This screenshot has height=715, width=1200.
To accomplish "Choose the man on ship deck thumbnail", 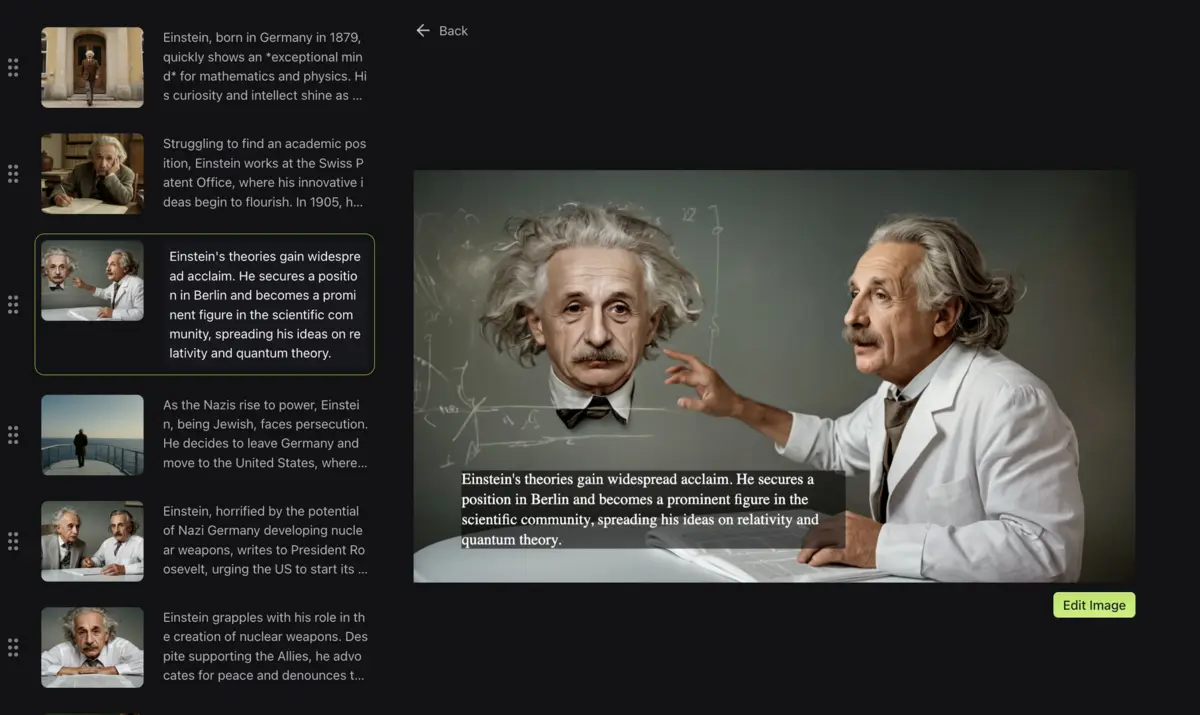I will click(x=92, y=434).
